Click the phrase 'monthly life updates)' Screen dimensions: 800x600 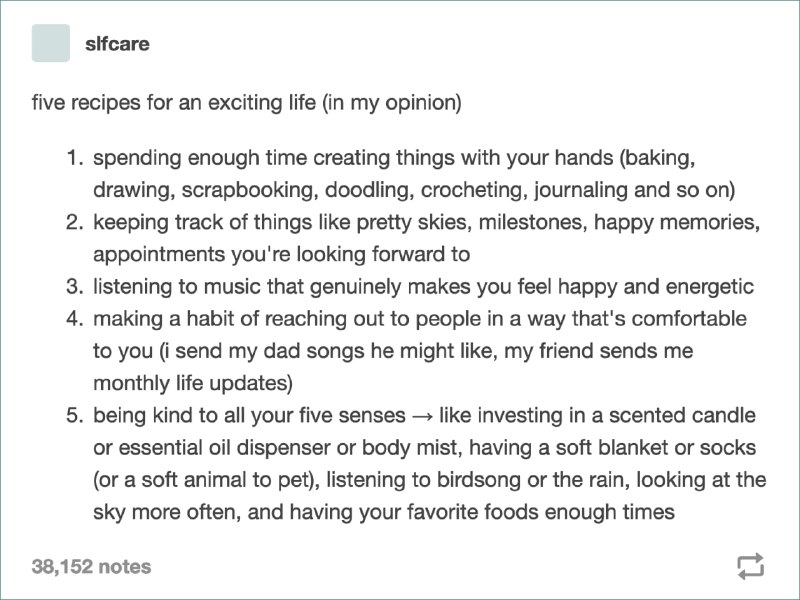point(193,383)
